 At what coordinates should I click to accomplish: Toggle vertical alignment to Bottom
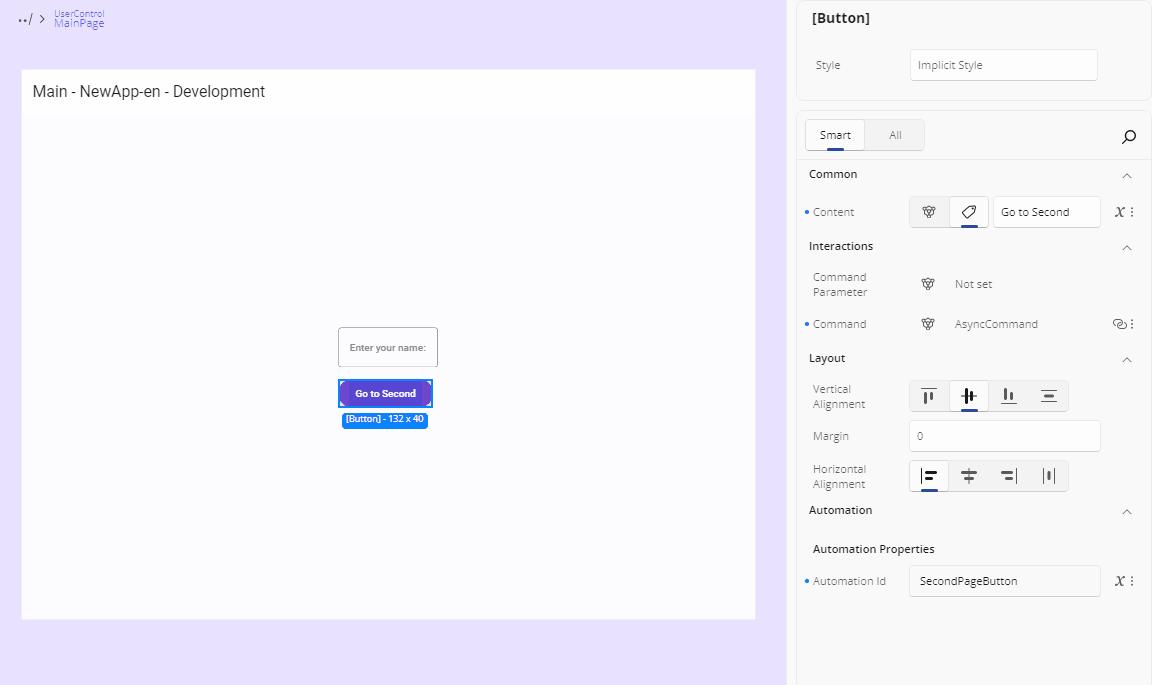tap(1008, 396)
